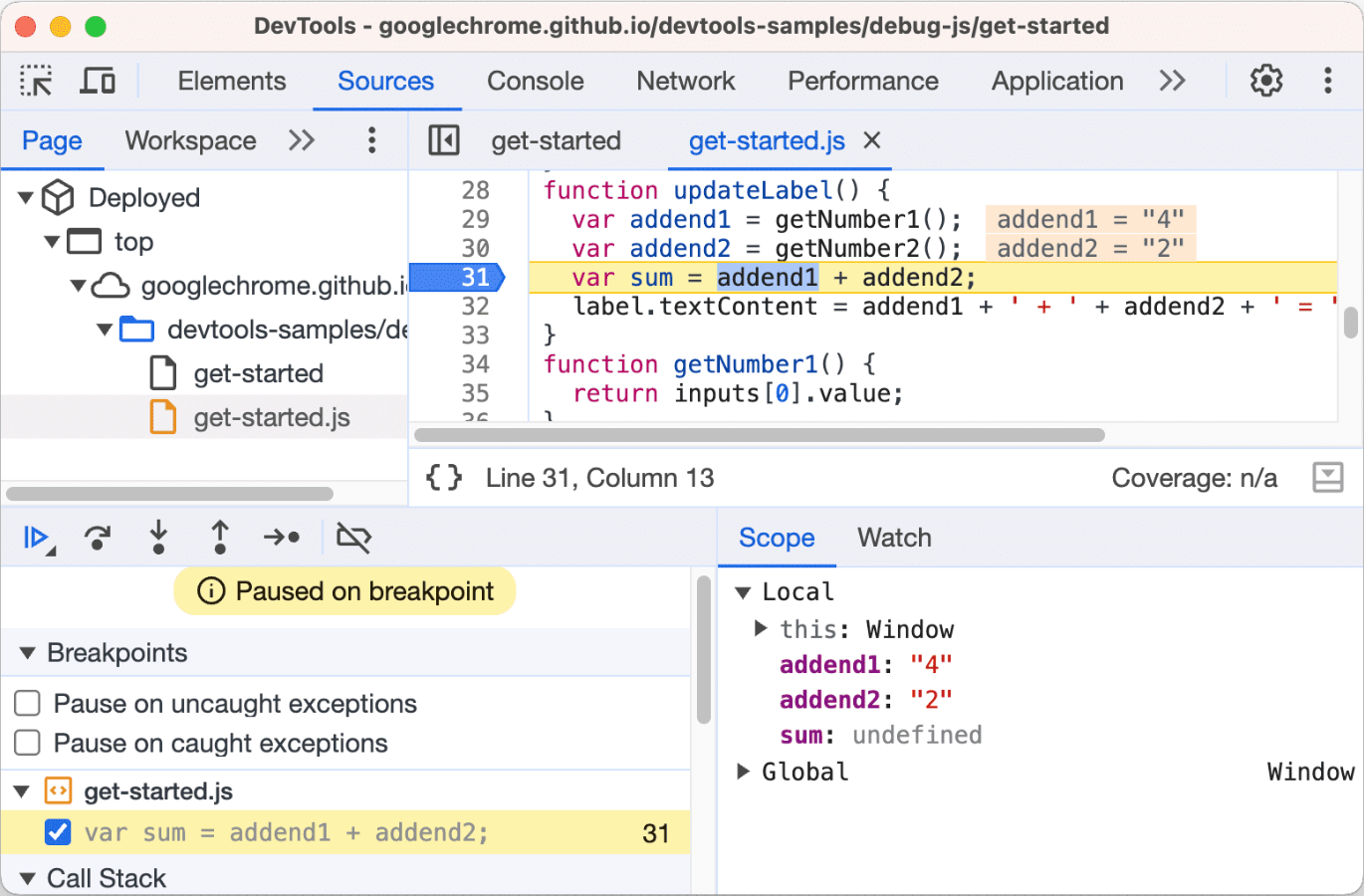The width and height of the screenshot is (1364, 896).
Task: Click the code editor vertical scrollbar thumb
Action: (x=1351, y=323)
